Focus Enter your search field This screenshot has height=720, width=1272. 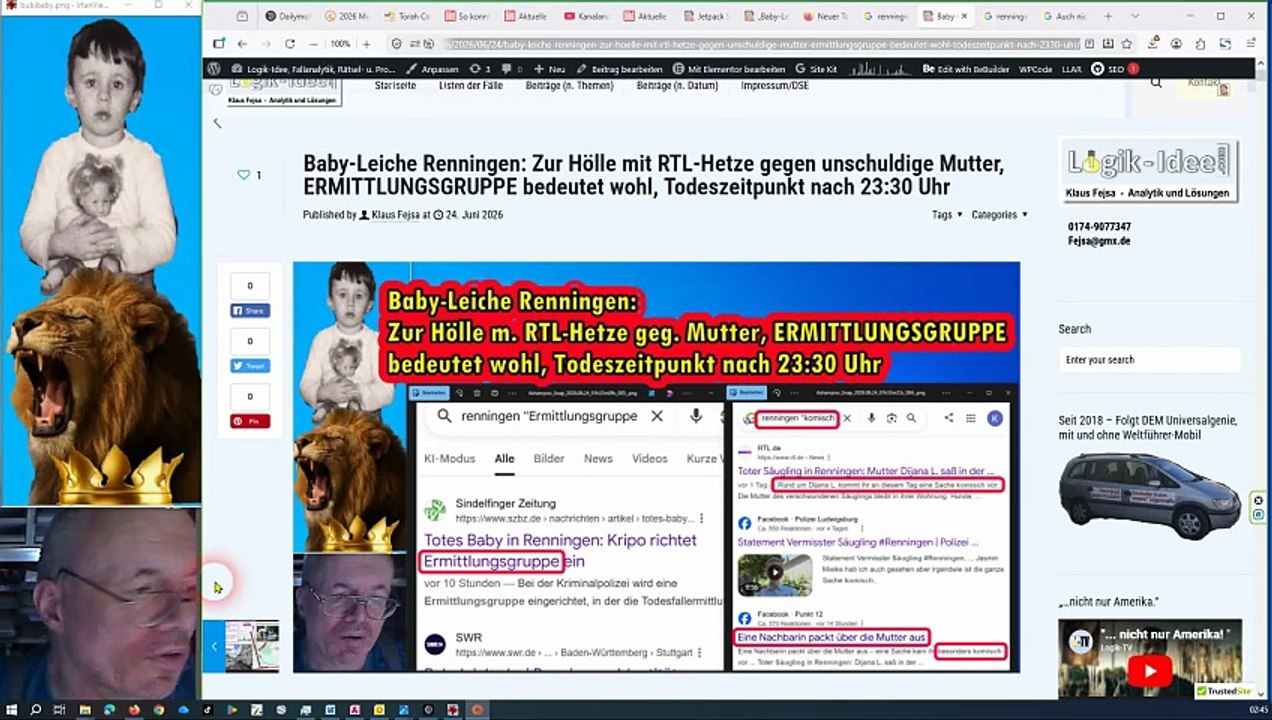(1149, 360)
